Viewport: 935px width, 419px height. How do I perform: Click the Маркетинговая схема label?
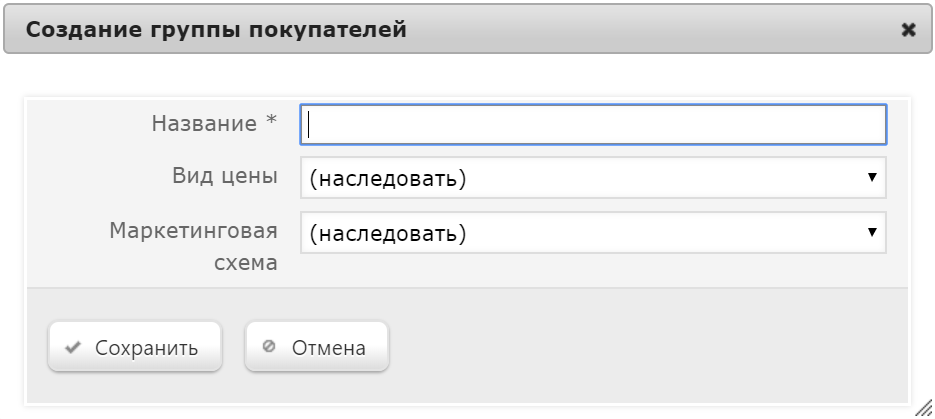click(193, 246)
